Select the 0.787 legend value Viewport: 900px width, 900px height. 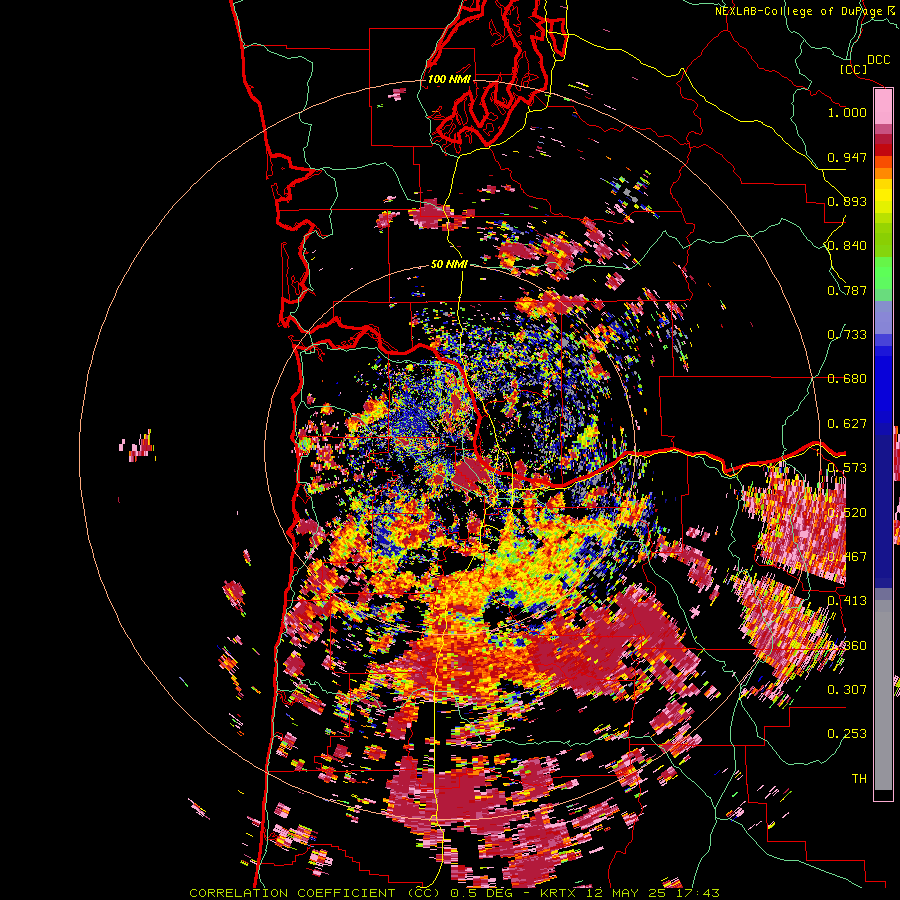(x=847, y=290)
